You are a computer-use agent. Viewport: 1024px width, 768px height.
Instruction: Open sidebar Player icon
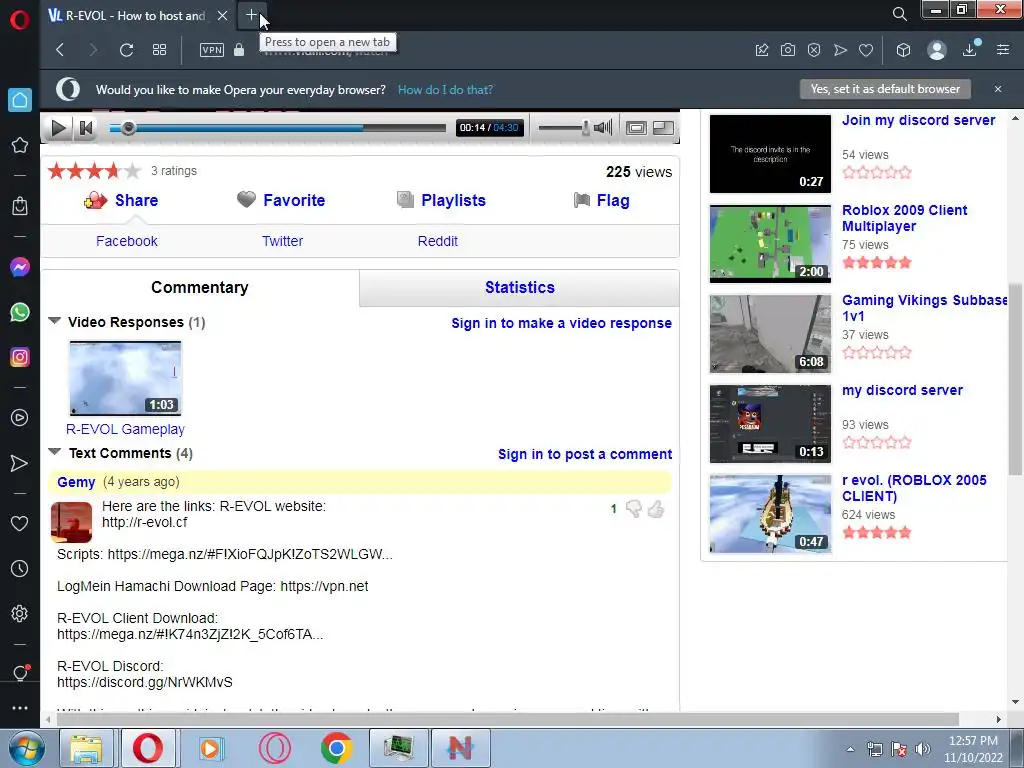click(20, 417)
